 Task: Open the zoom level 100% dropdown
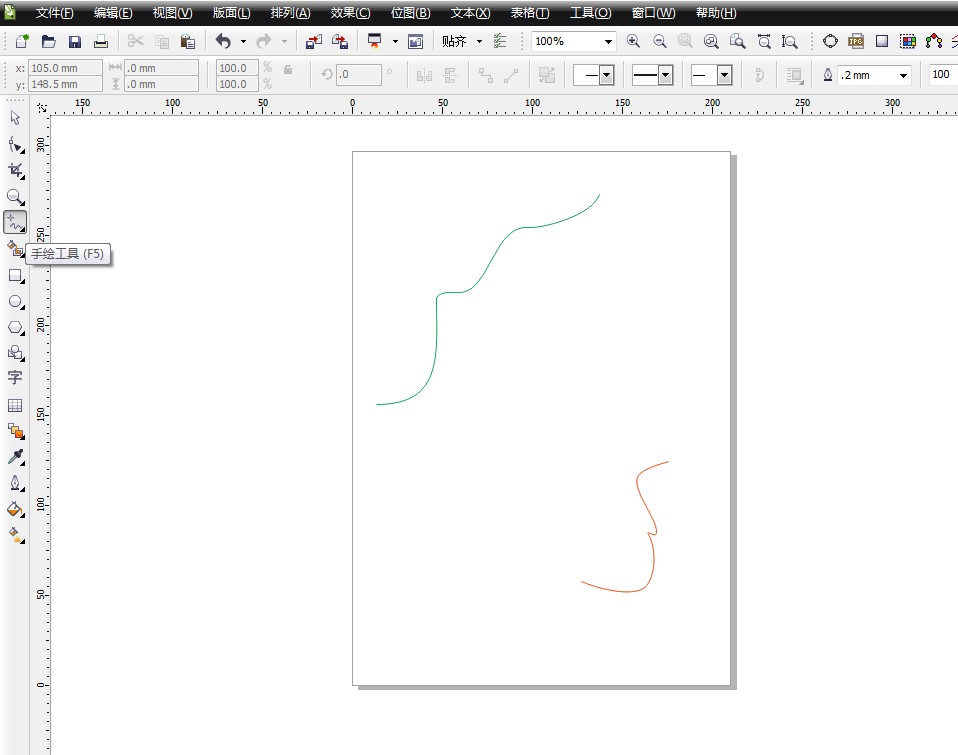pyautogui.click(x=607, y=42)
